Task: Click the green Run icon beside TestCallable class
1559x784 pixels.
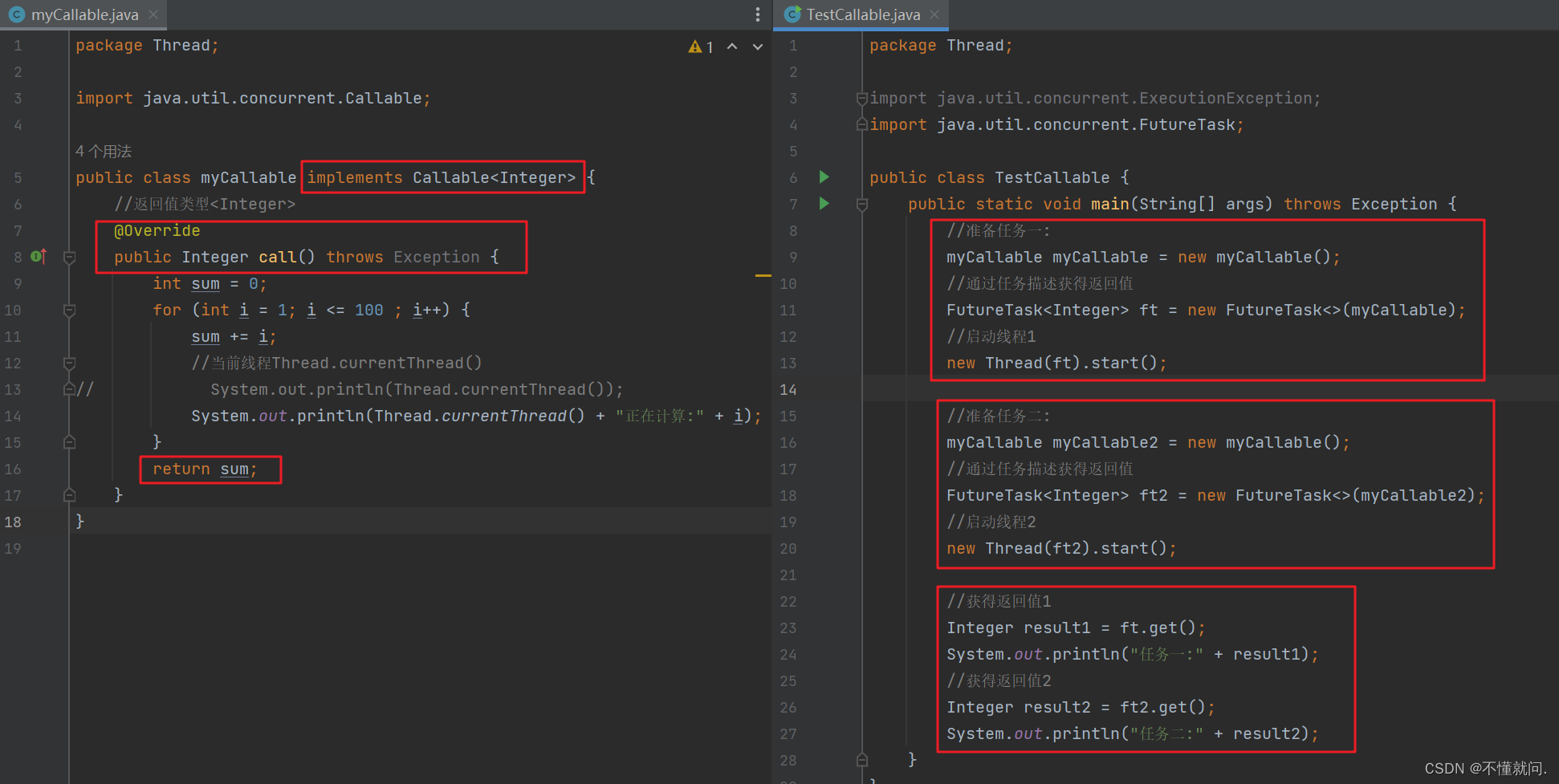Action: pyautogui.click(x=824, y=177)
